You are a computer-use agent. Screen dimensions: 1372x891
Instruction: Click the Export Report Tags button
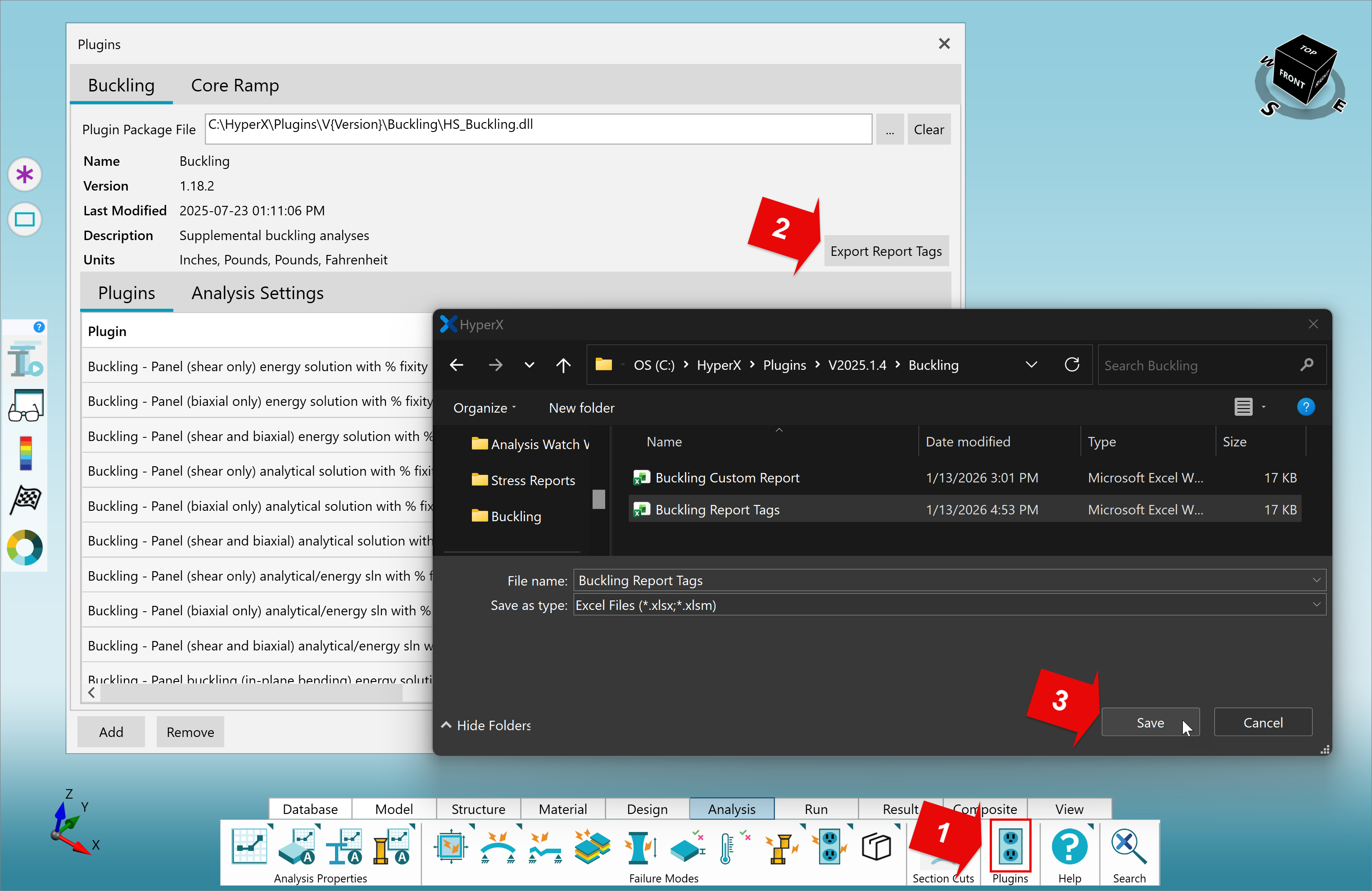pyautogui.click(x=886, y=251)
